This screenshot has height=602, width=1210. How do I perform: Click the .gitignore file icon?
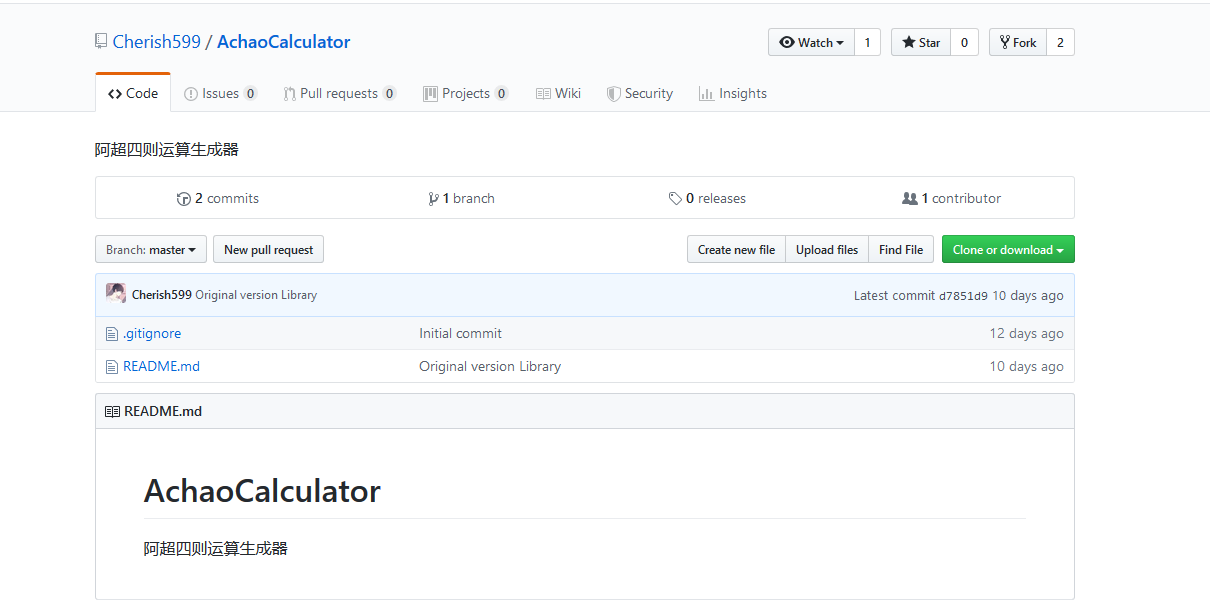coord(112,334)
